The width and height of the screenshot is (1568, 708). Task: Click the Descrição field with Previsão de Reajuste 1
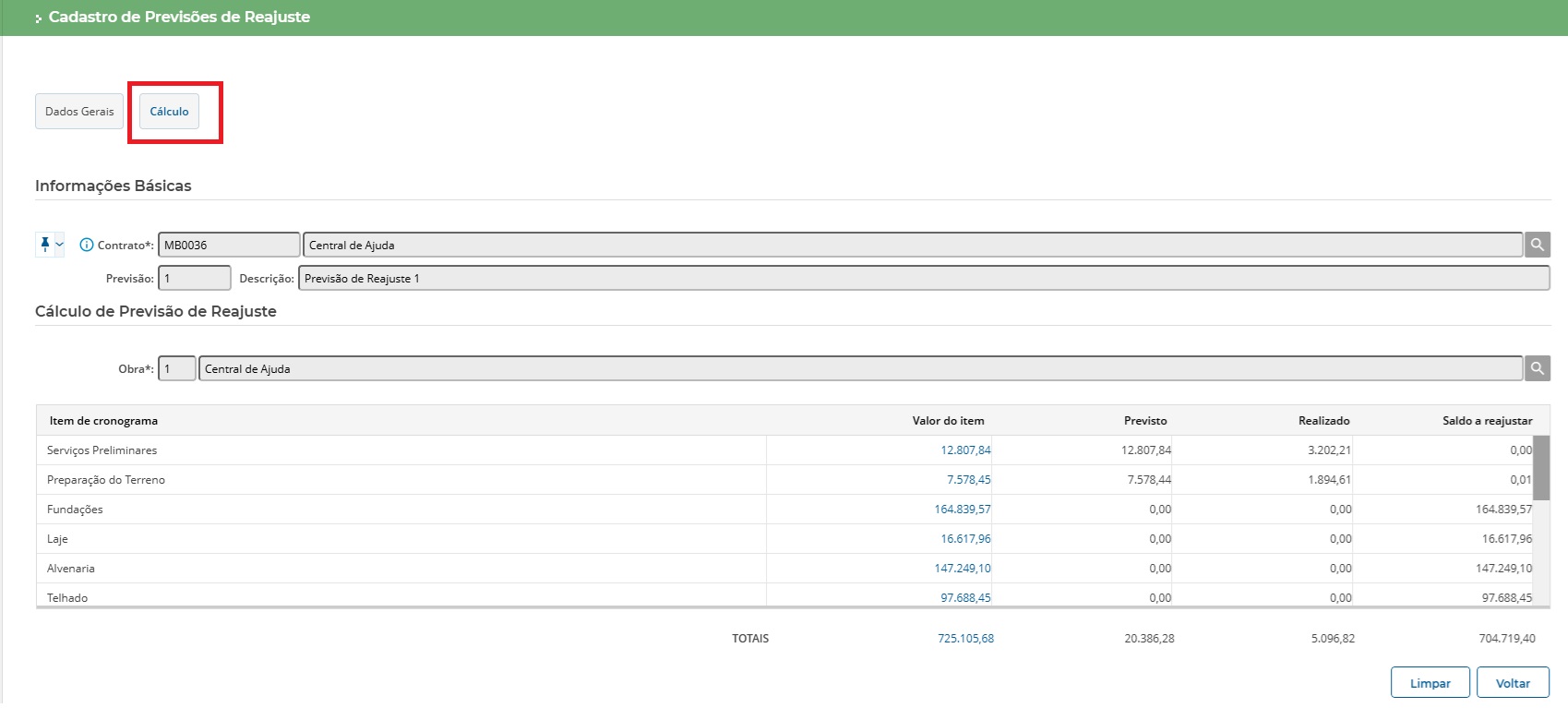pos(923,279)
